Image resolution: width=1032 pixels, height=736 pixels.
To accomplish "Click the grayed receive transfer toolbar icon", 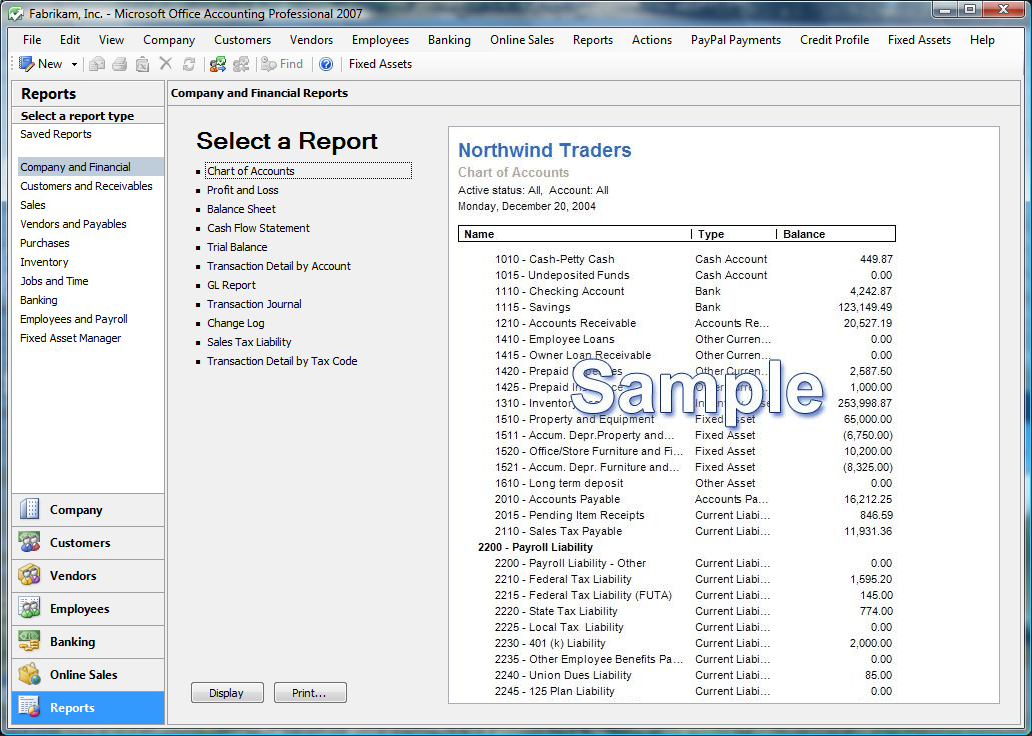I will (241, 64).
